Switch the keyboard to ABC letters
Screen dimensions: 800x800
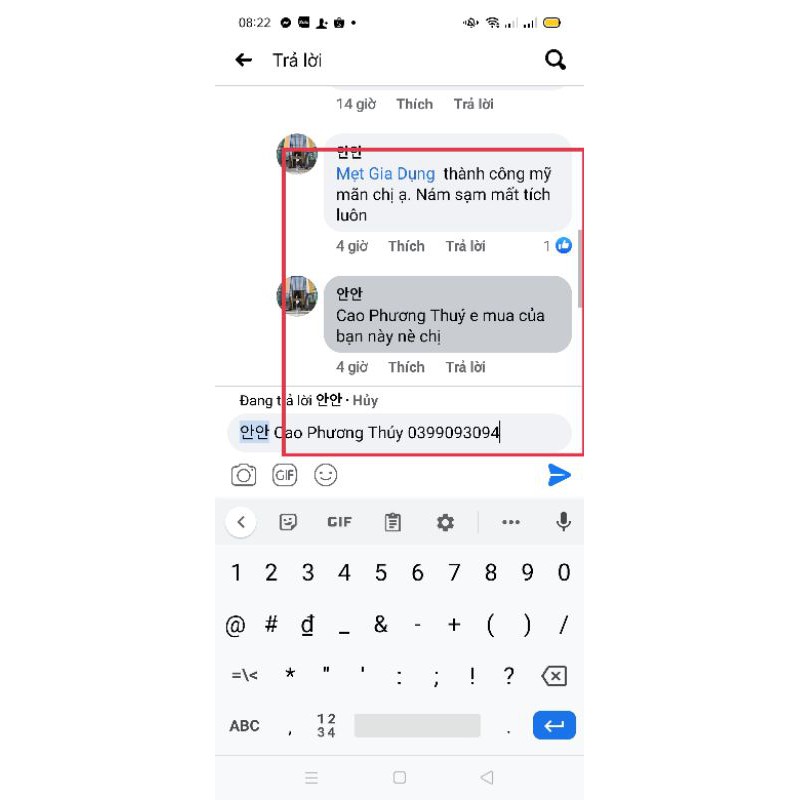(244, 726)
